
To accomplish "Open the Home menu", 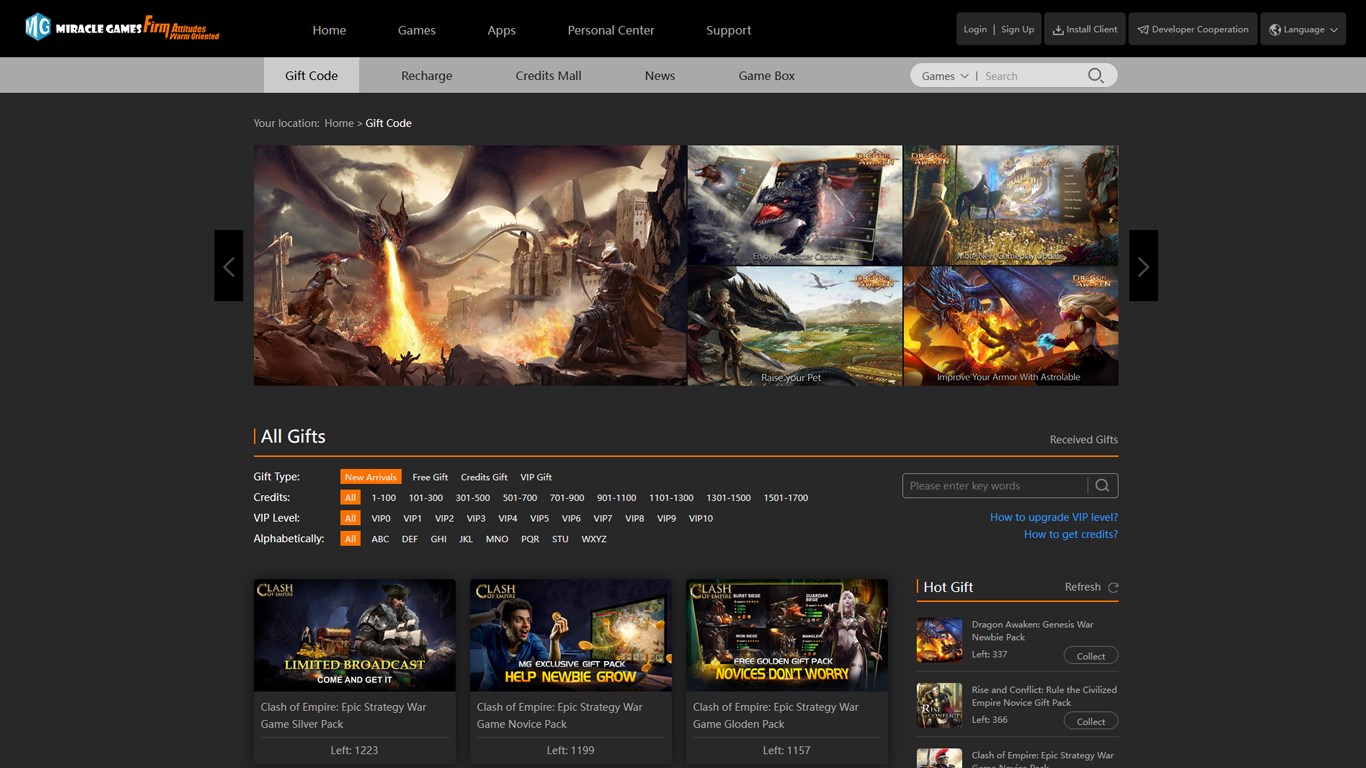I will 329,30.
